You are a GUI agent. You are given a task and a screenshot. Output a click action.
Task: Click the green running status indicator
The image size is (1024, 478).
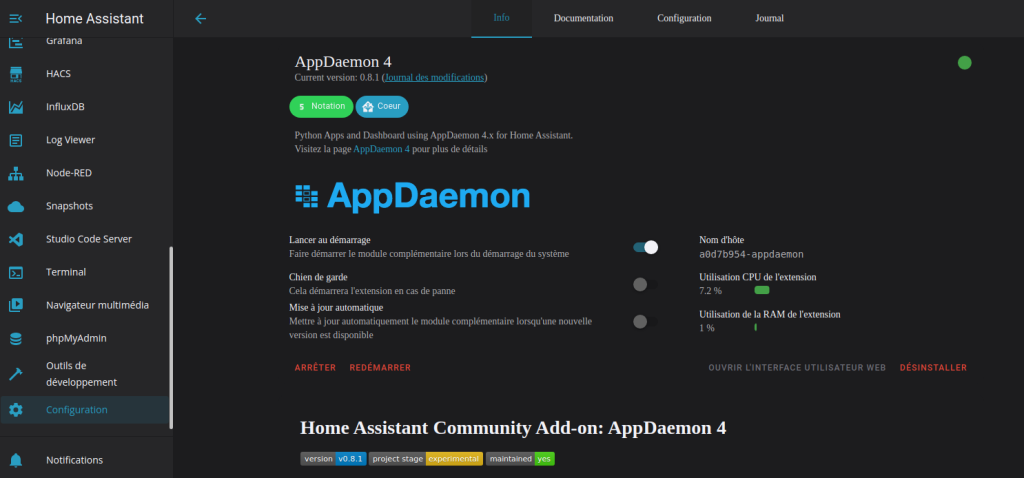(x=965, y=63)
